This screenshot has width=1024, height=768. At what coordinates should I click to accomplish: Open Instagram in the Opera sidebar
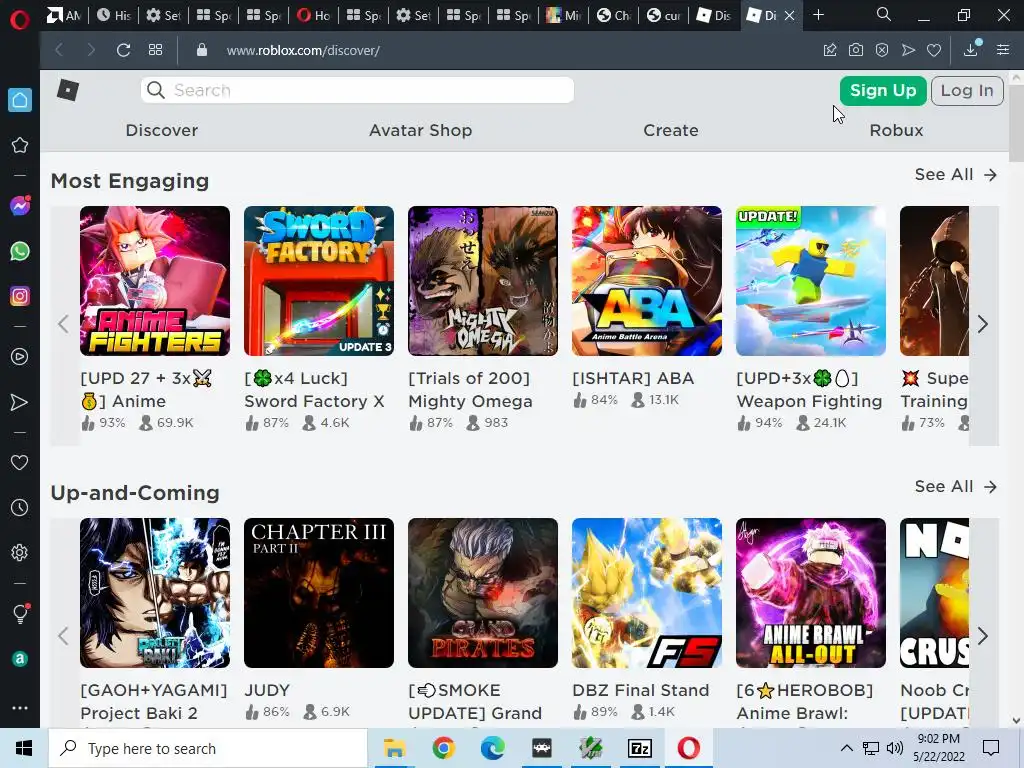point(20,296)
